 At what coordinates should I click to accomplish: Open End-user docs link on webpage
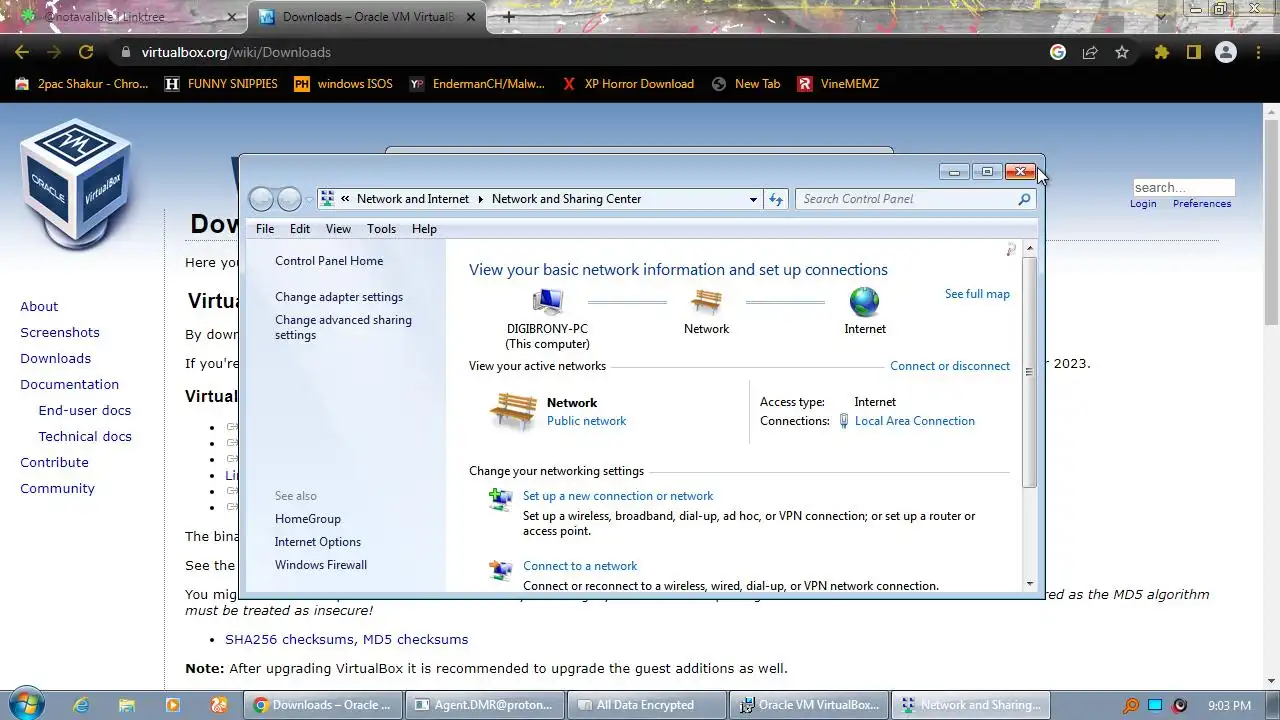85,410
